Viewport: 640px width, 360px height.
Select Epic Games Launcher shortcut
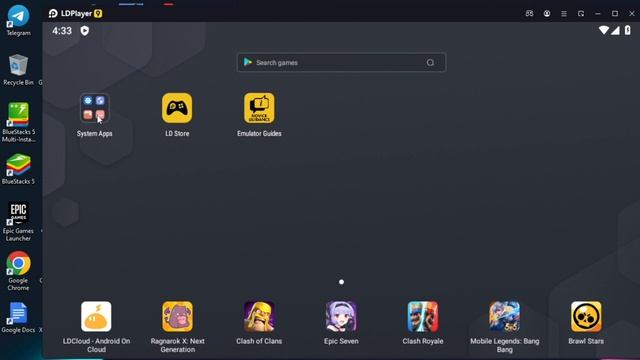[18, 222]
